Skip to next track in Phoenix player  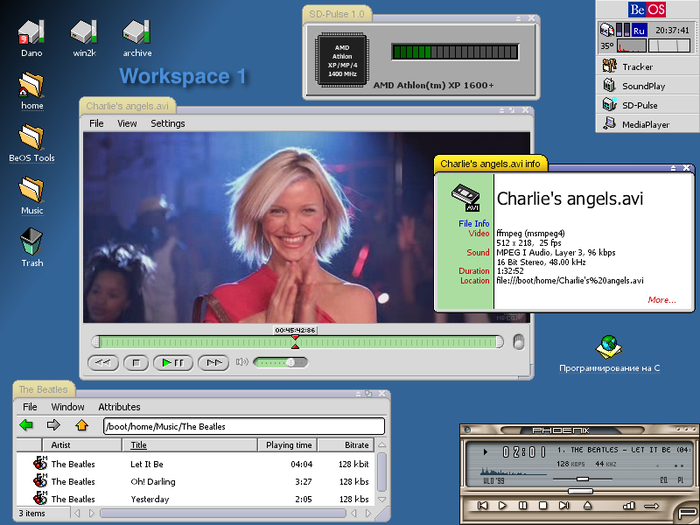point(563,506)
